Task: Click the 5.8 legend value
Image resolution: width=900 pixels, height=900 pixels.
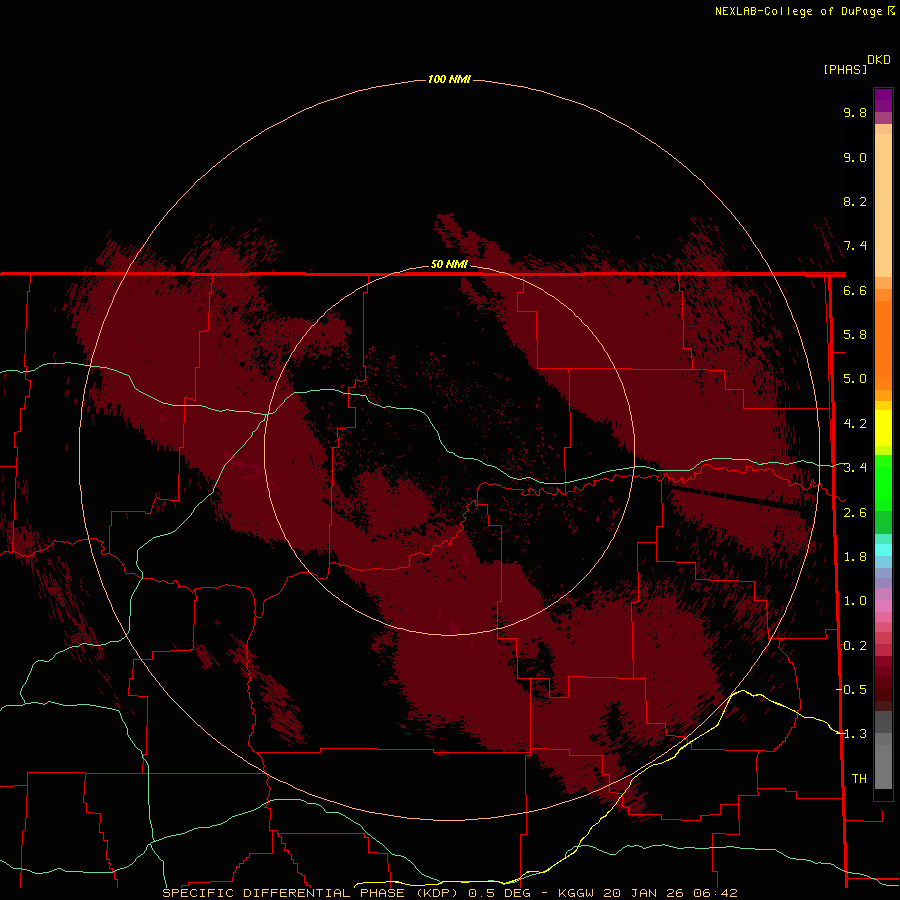Action: (x=855, y=335)
